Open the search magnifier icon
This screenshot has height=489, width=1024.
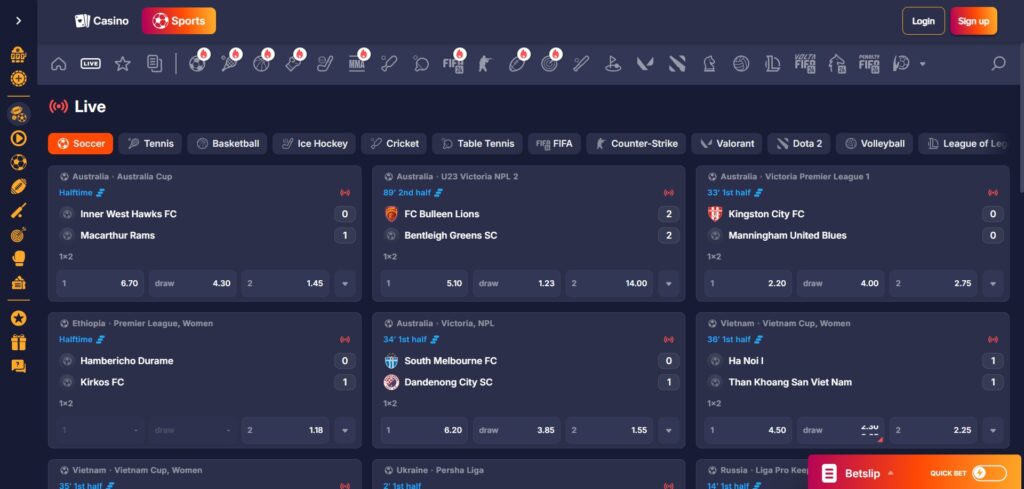[x=997, y=64]
